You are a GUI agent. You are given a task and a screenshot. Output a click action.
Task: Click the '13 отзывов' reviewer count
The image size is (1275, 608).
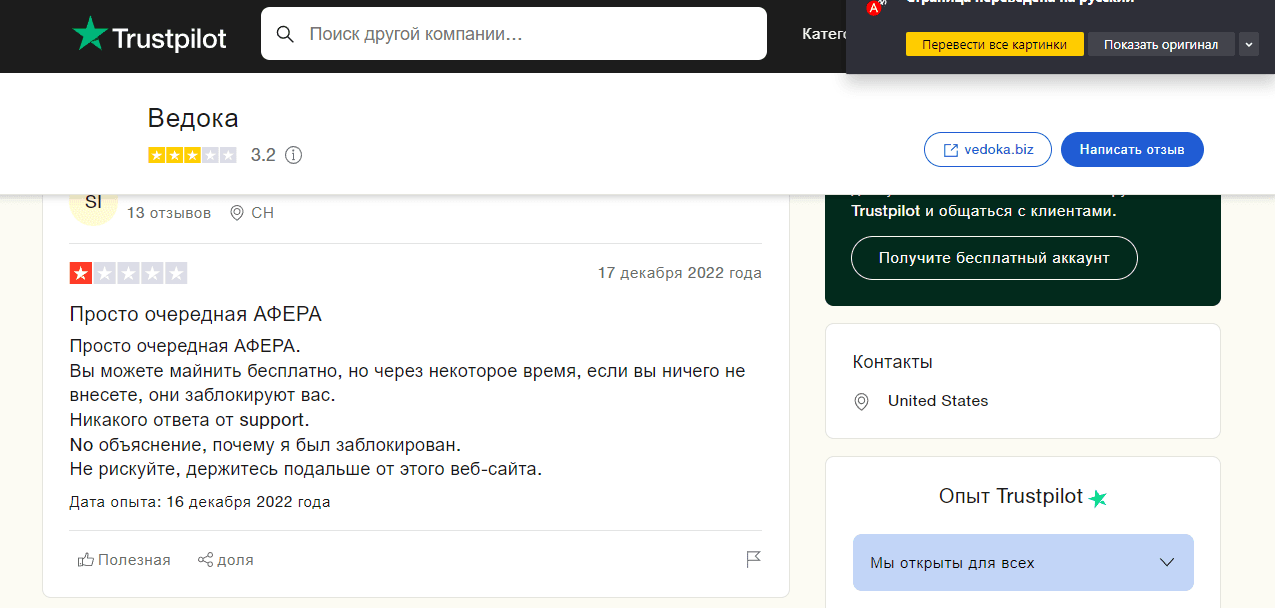tap(169, 213)
